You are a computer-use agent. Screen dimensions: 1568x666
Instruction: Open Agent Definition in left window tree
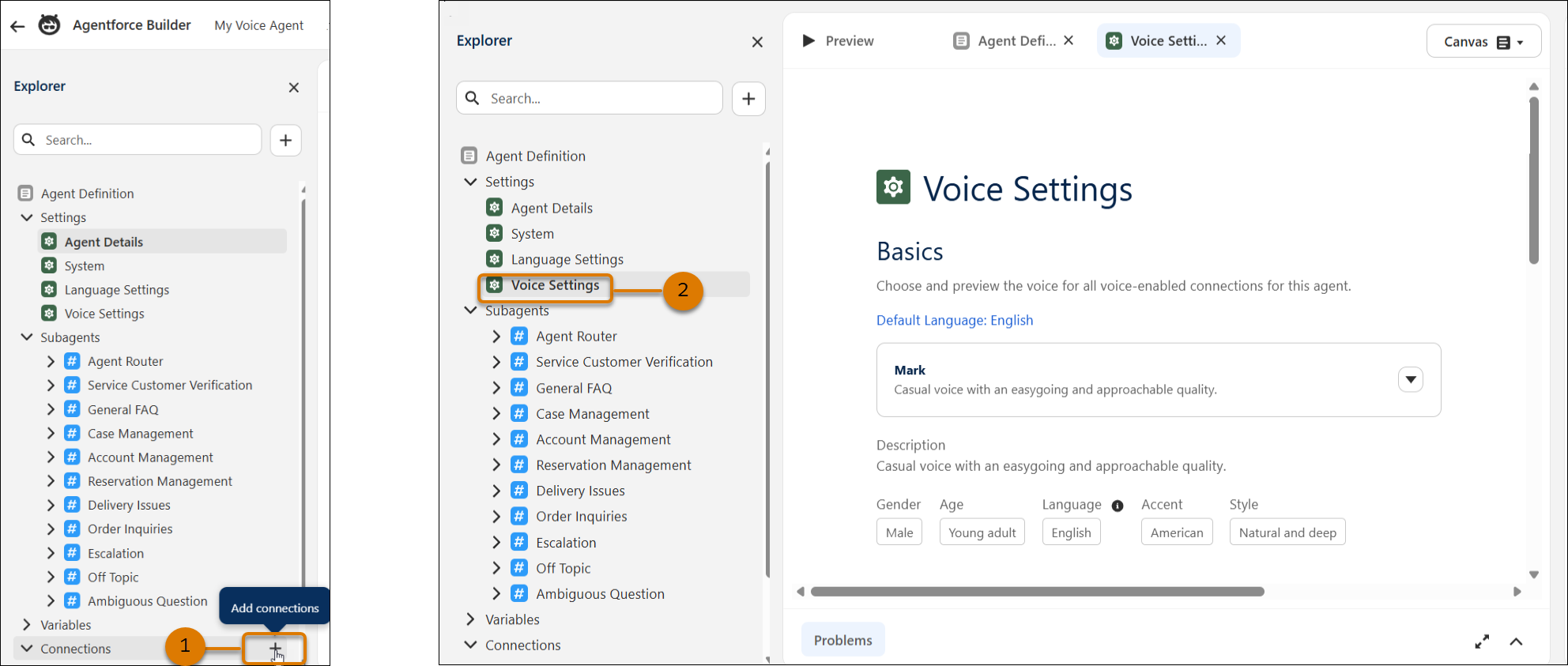[x=87, y=194]
